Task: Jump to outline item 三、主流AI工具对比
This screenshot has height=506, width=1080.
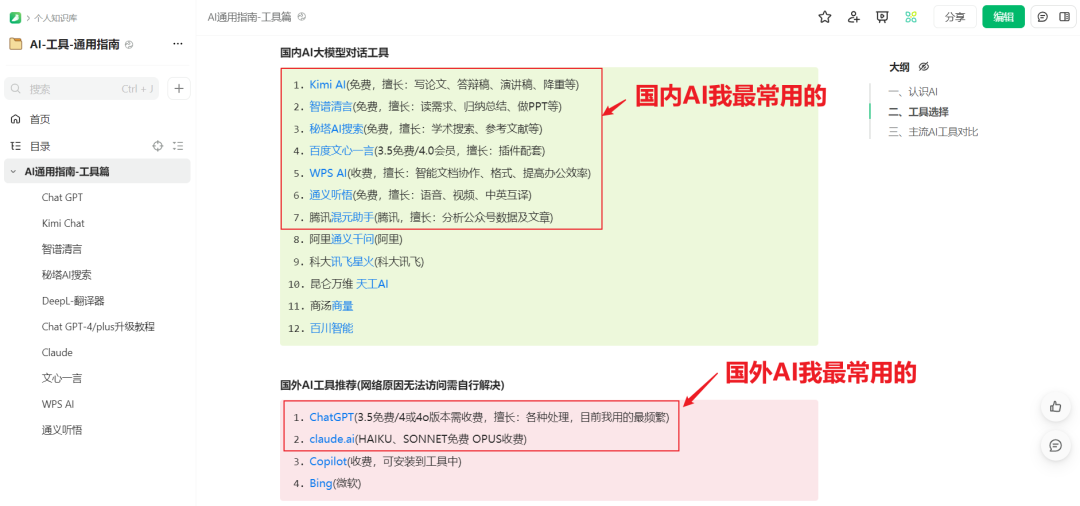Action: pyautogui.click(x=933, y=131)
